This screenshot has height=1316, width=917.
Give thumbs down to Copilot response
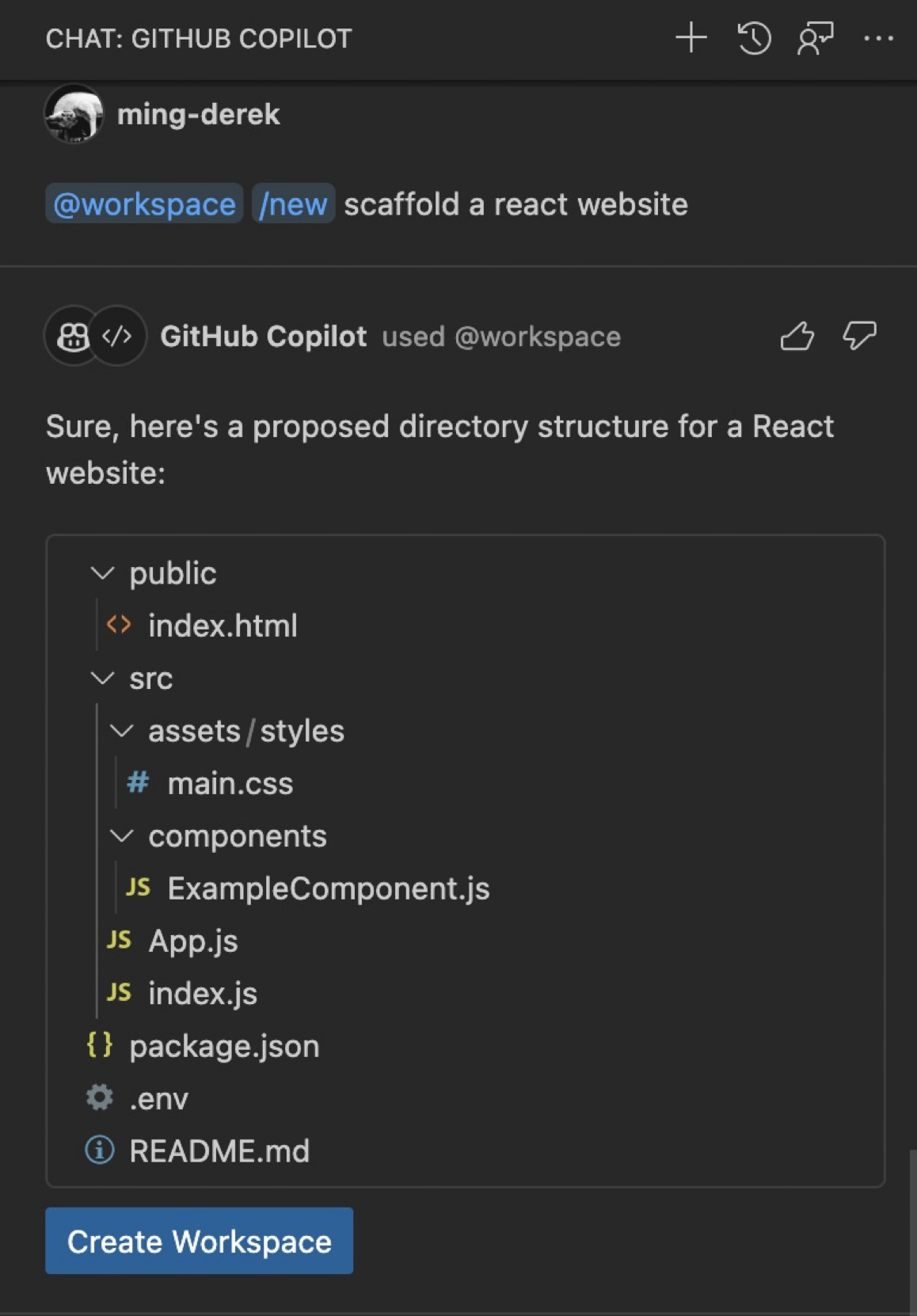click(859, 336)
